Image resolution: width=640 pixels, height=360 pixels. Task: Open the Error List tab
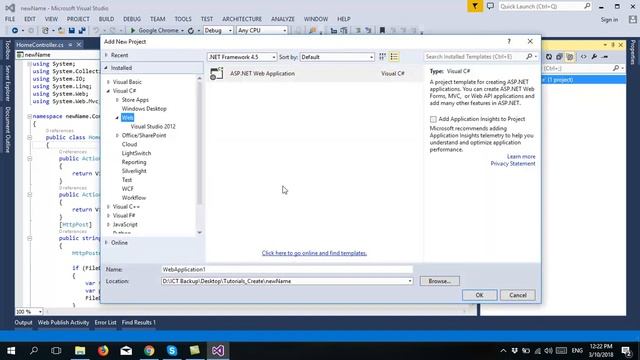click(105, 322)
